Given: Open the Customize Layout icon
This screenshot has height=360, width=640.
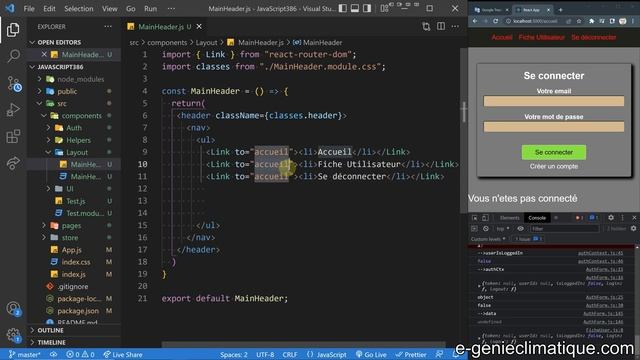Looking at the screenshot, I should point(384,9).
